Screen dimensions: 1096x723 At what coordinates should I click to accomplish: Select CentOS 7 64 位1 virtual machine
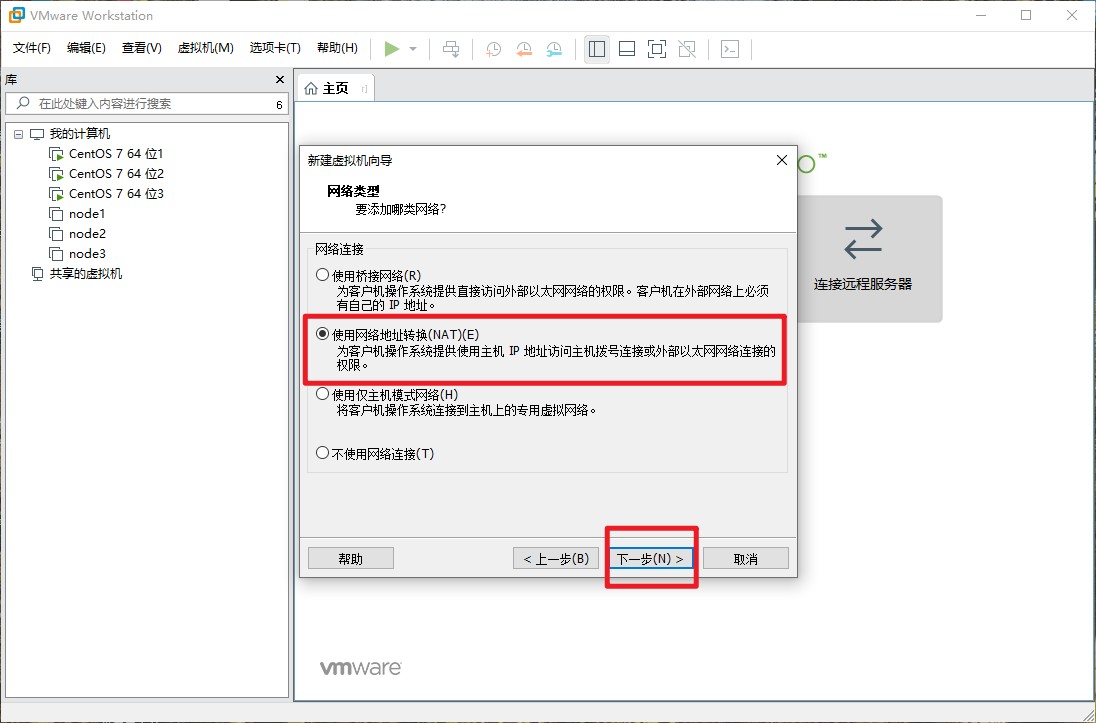[x=116, y=154]
